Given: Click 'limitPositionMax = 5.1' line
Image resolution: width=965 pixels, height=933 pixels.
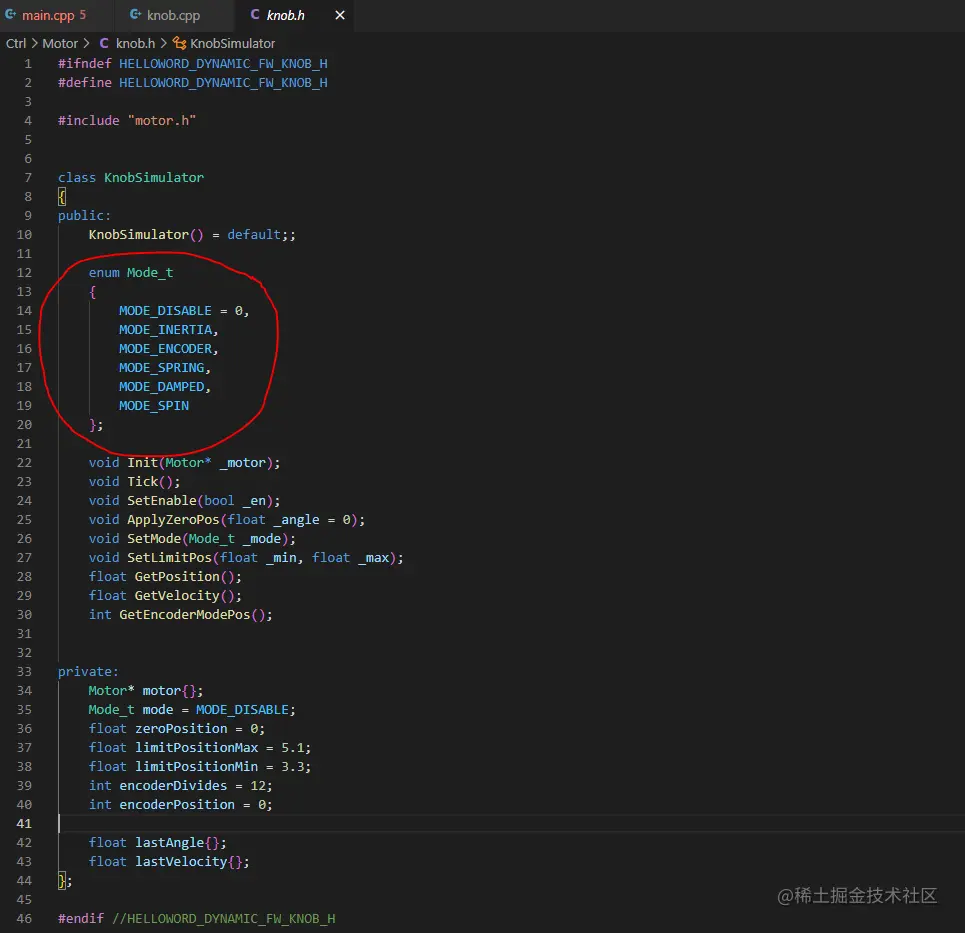Looking at the screenshot, I should 200,748.
